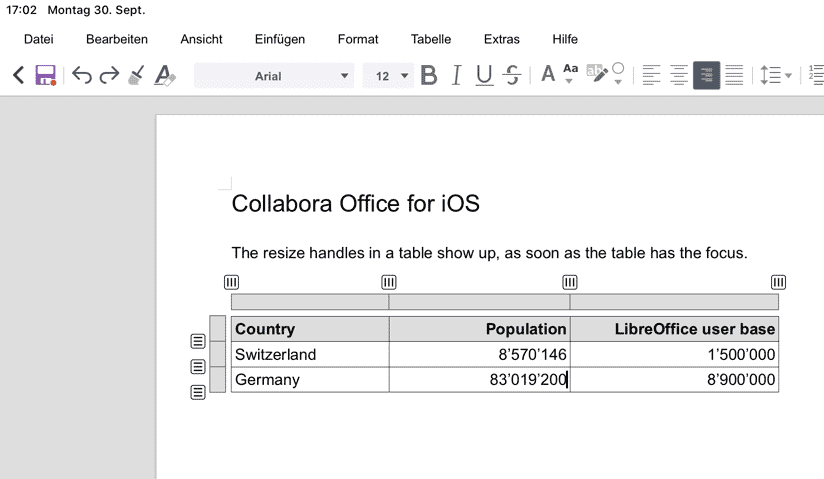Open the font size 12 dropdown
This screenshot has height=479, width=824.
click(x=405, y=76)
